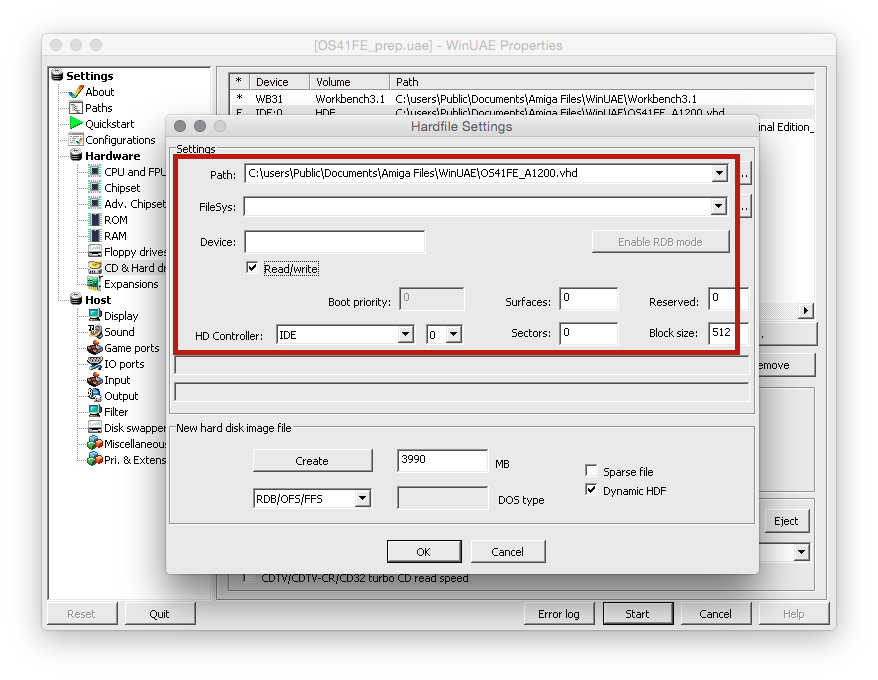The image size is (878, 680).
Task: Click the Quickstart green arrow icon
Action: click(76, 123)
